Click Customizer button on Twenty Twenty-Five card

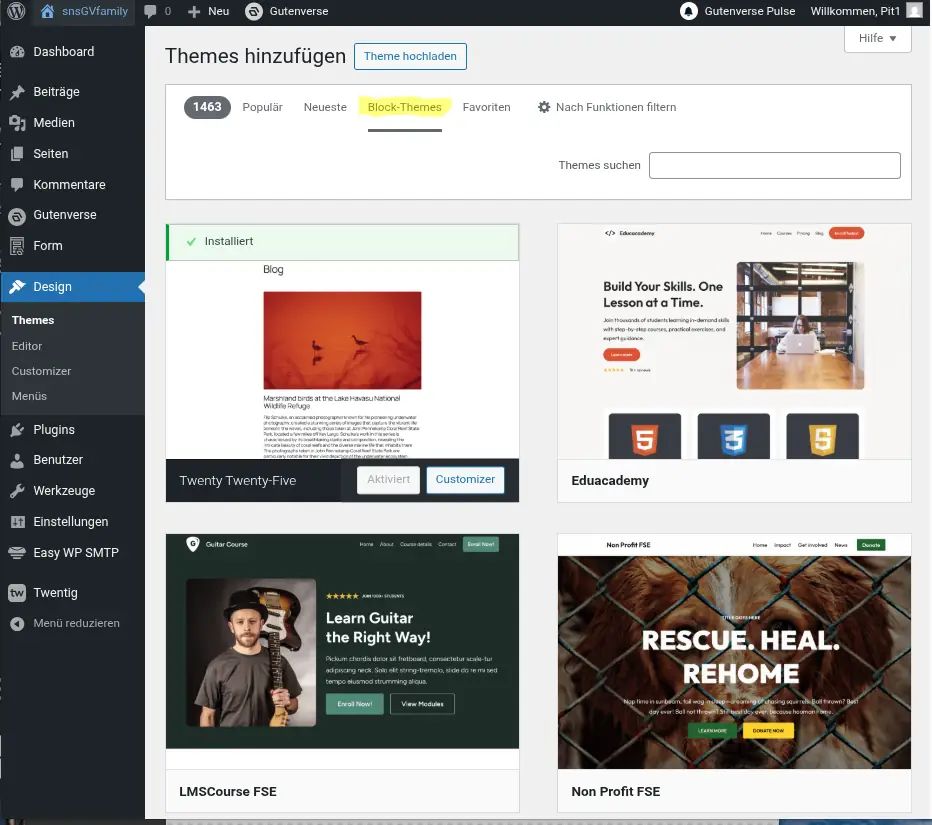pyautogui.click(x=465, y=480)
